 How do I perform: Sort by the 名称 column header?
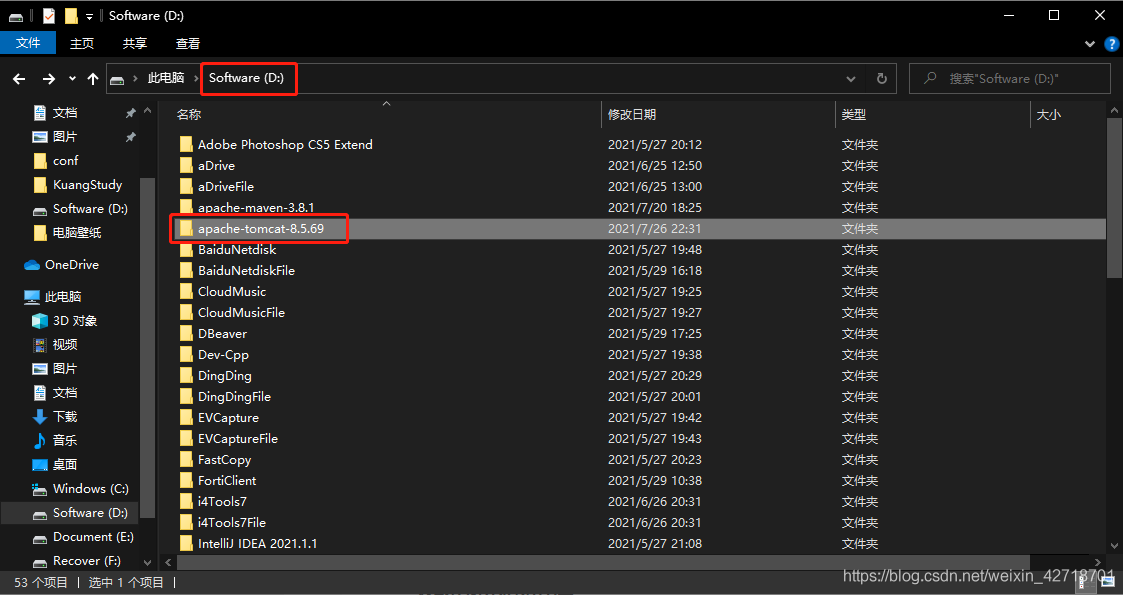coord(189,115)
